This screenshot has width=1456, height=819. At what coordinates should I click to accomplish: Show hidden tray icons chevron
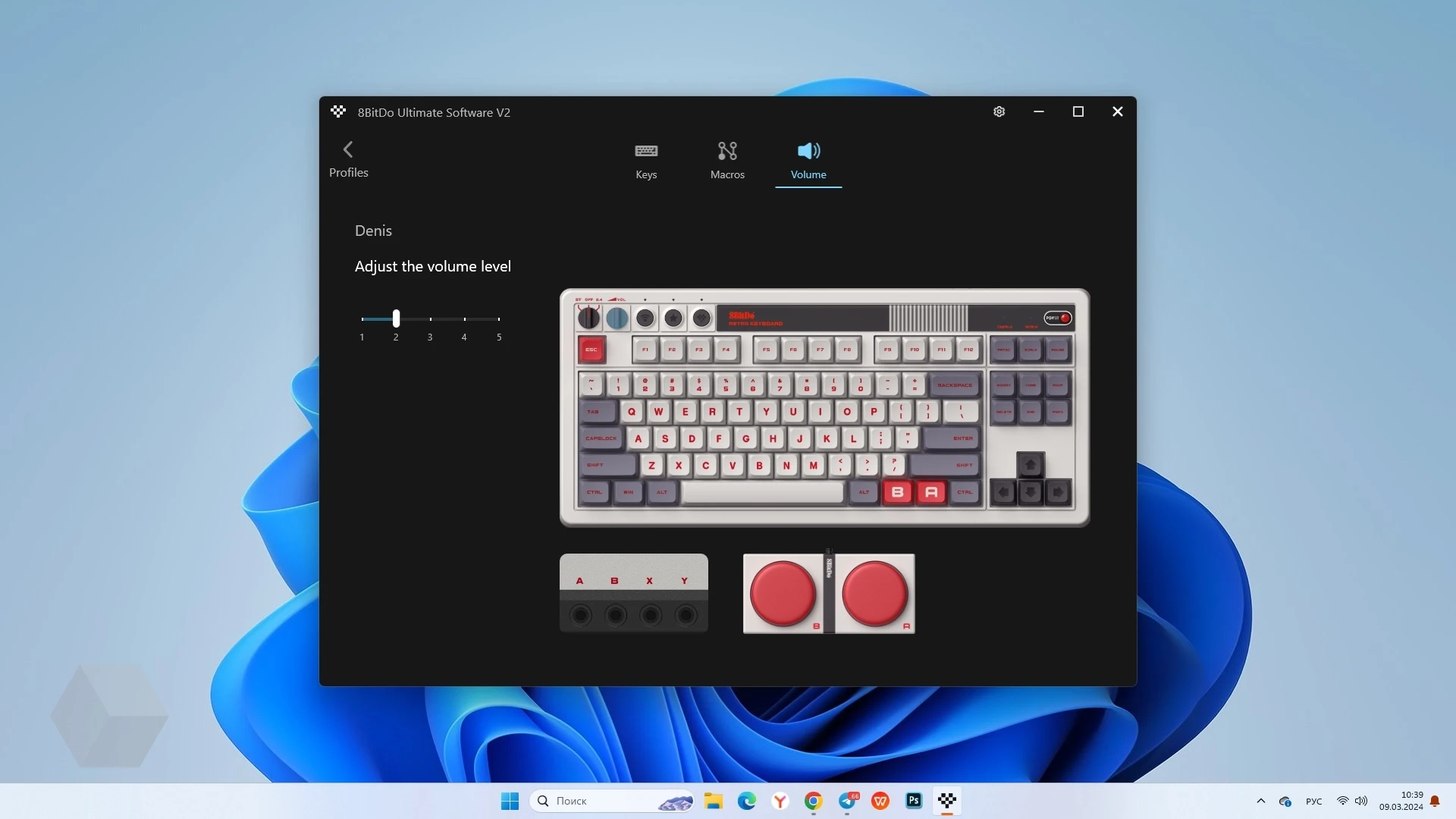pyautogui.click(x=1261, y=801)
